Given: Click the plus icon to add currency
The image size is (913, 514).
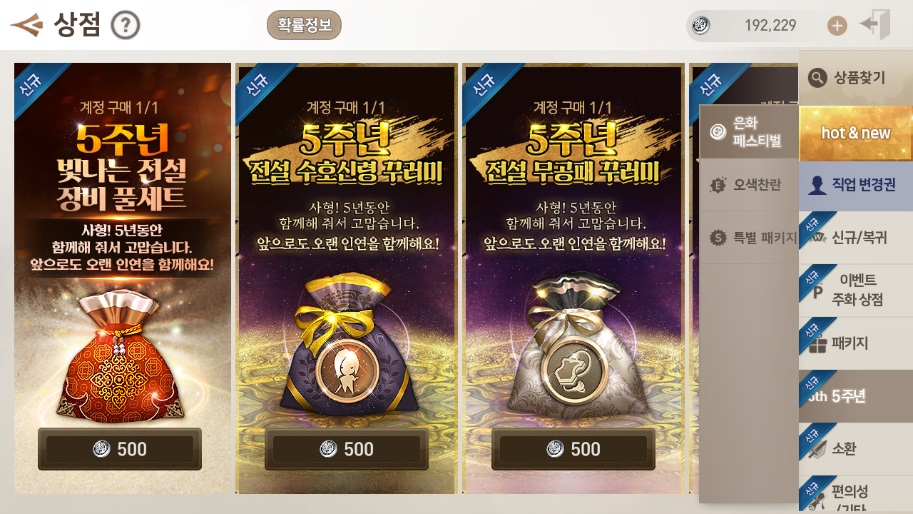Looking at the screenshot, I should tap(837, 26).
